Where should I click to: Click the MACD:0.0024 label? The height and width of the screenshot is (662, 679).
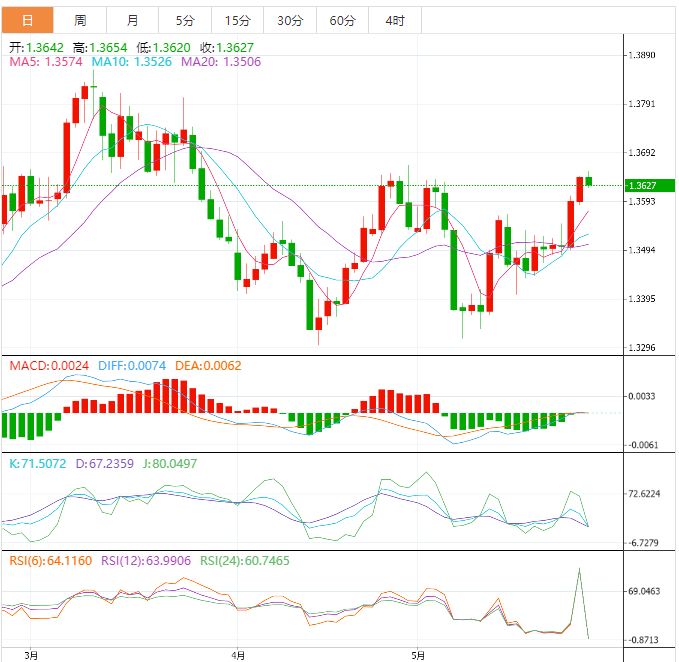pyautogui.click(x=49, y=366)
